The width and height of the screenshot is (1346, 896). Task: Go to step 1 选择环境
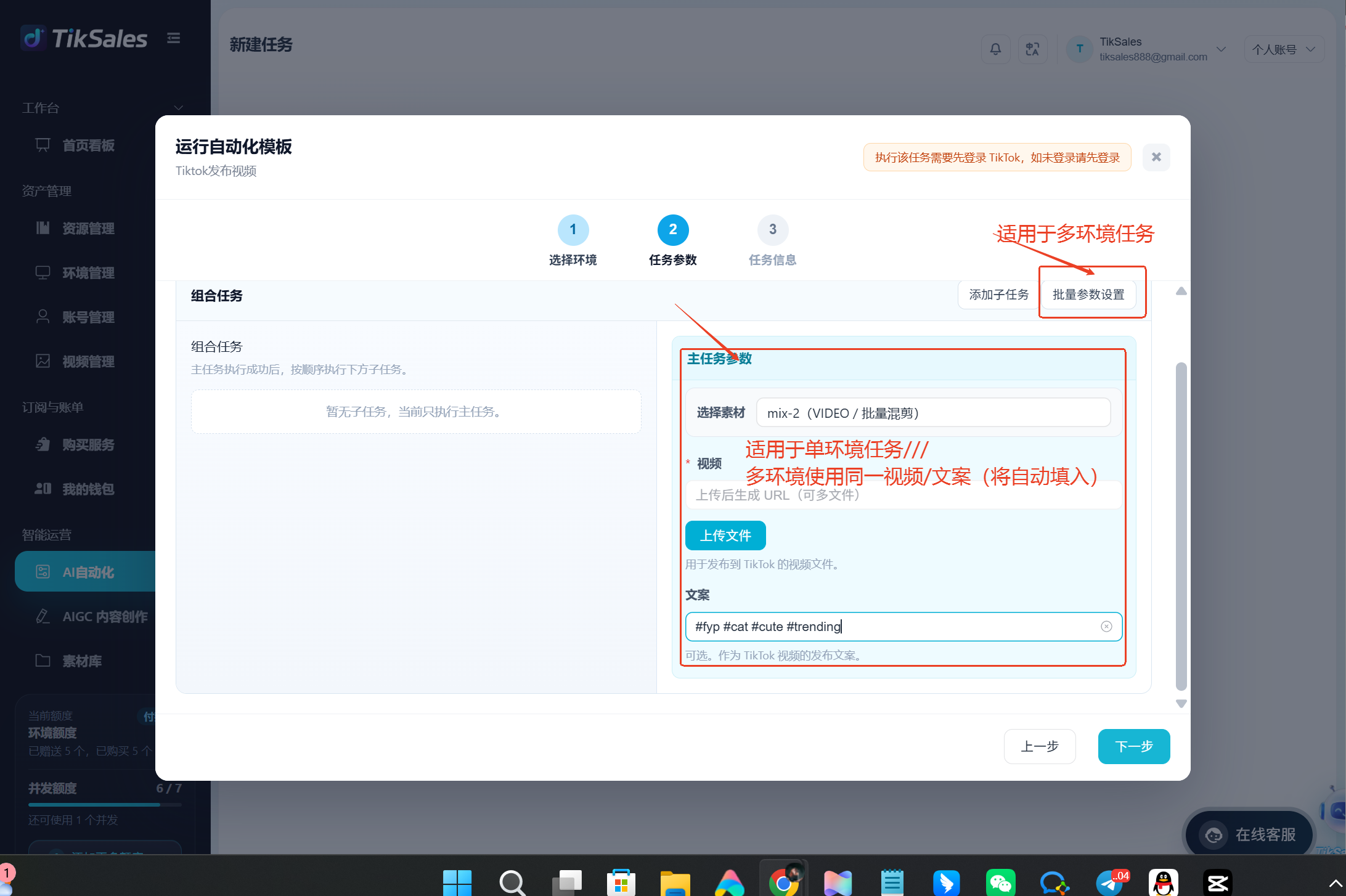coord(573,241)
